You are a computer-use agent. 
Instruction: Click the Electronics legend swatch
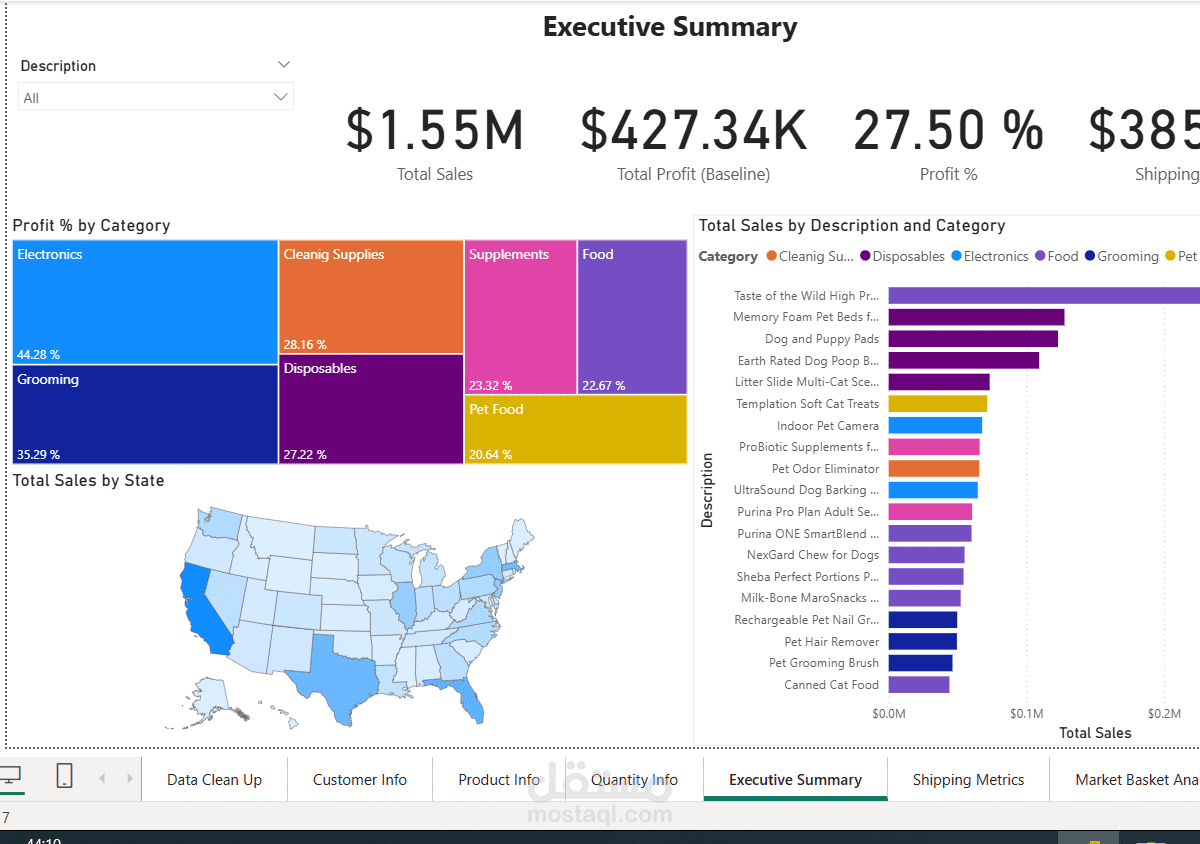pos(956,256)
